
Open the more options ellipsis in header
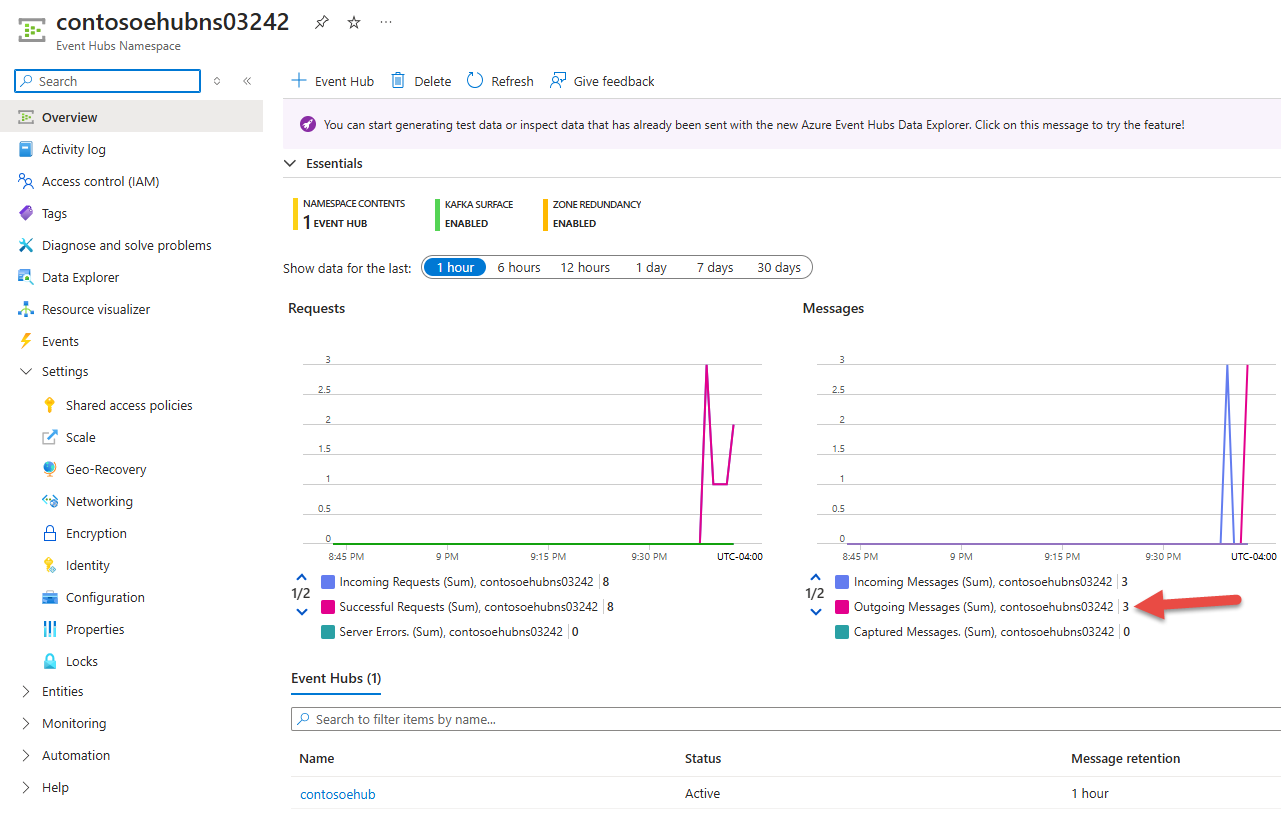[386, 22]
